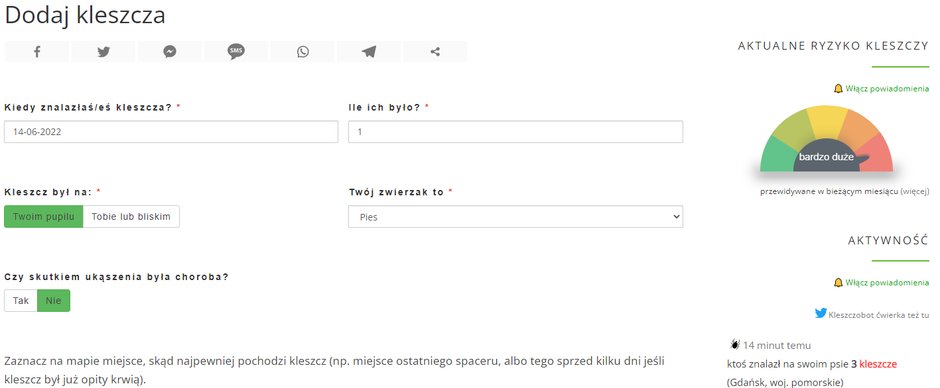Image resolution: width=940 pixels, height=388 pixels.
Task: Select 'Tak' for disease question
Action: (21, 300)
